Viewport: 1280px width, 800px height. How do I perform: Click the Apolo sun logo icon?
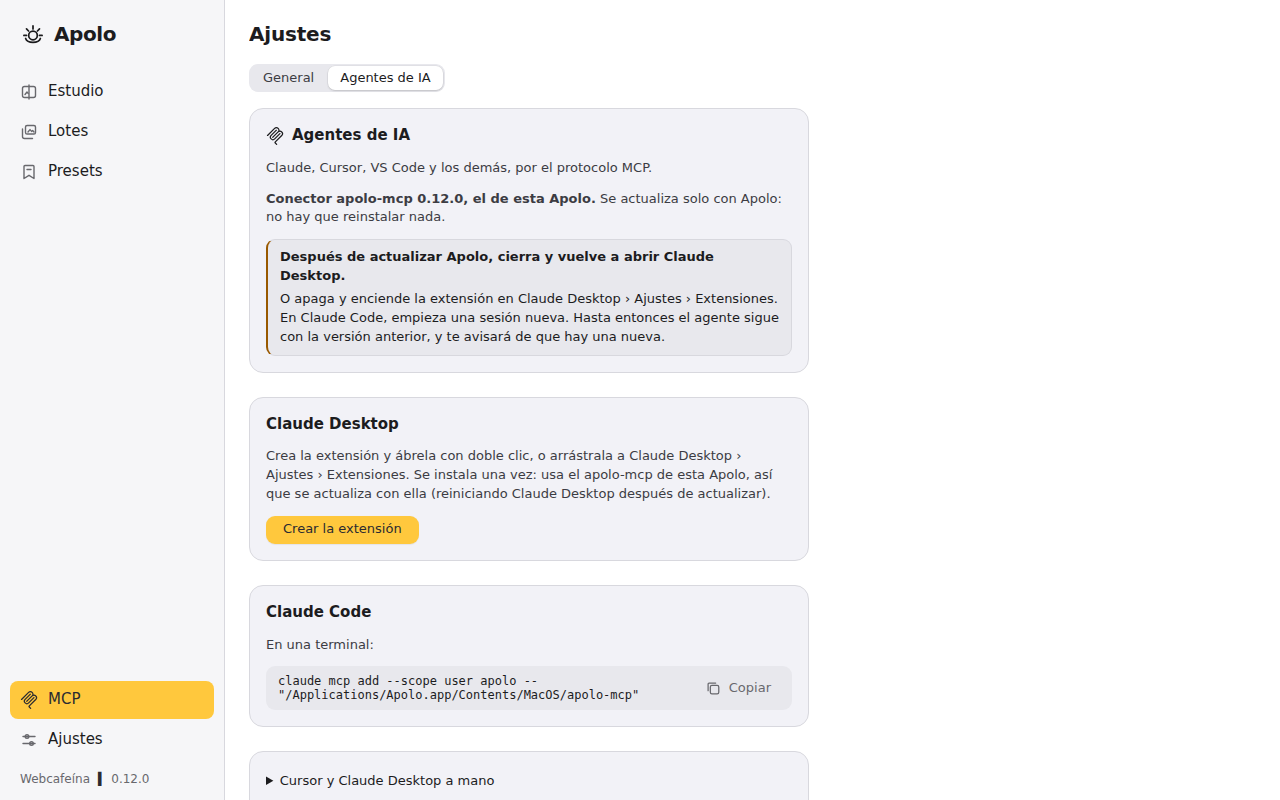click(33, 35)
